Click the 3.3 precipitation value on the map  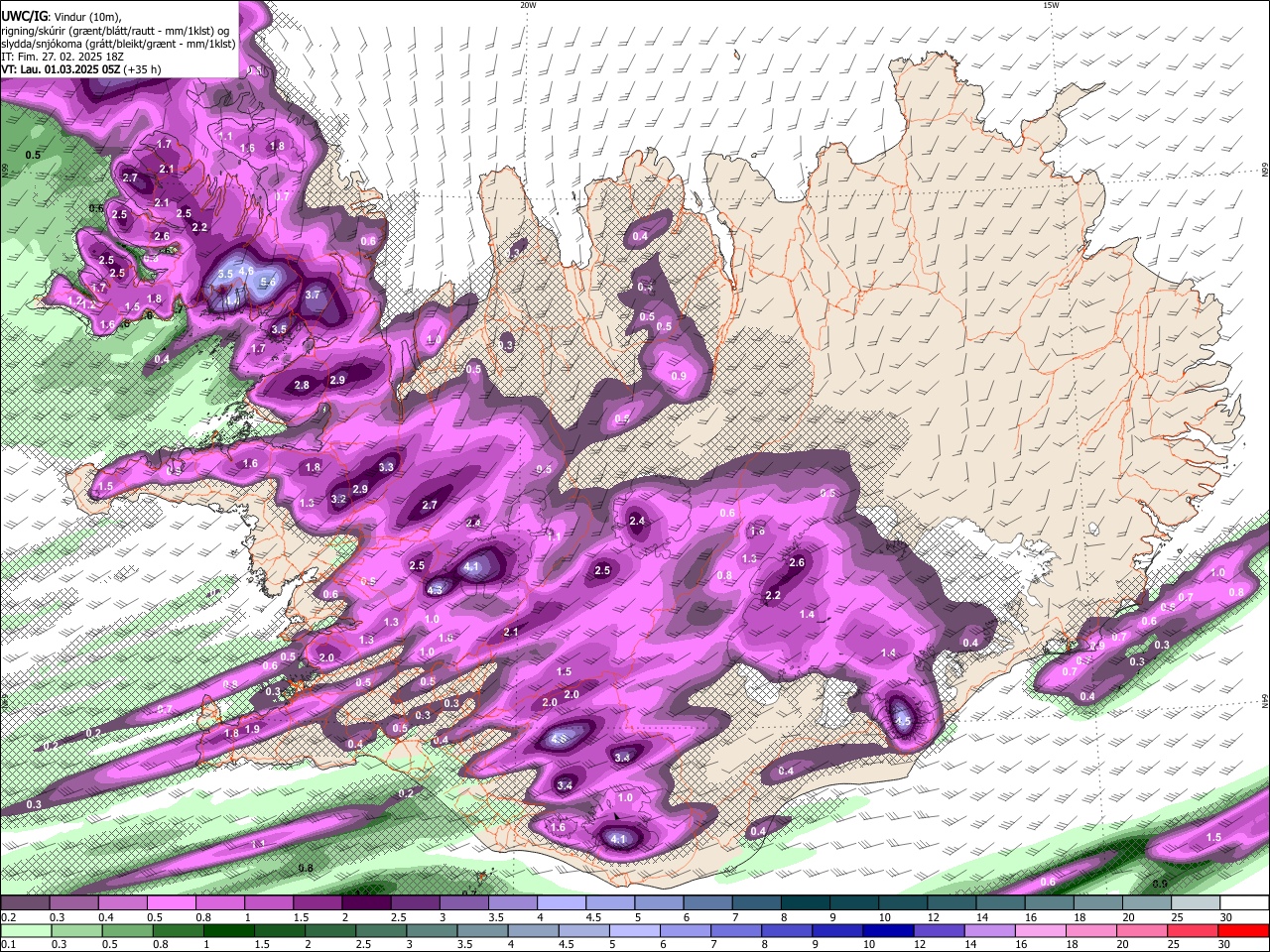pos(386,467)
